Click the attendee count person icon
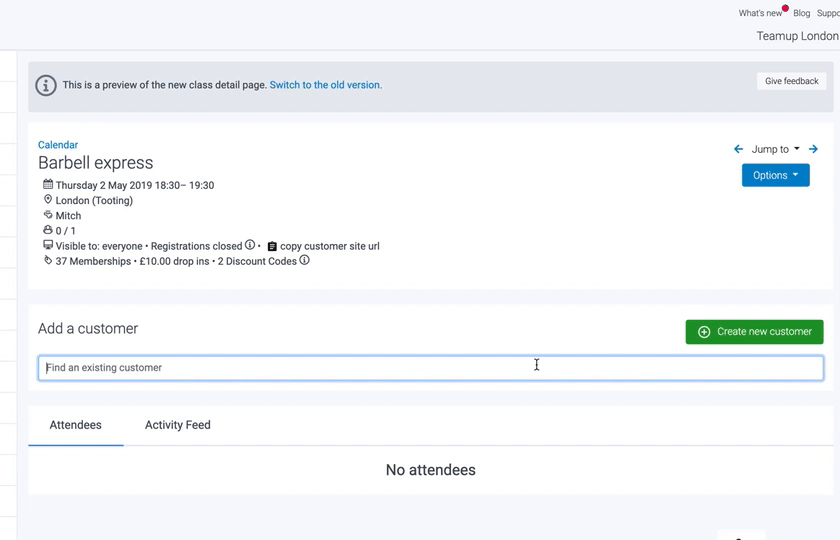The width and height of the screenshot is (840, 540). (x=48, y=230)
